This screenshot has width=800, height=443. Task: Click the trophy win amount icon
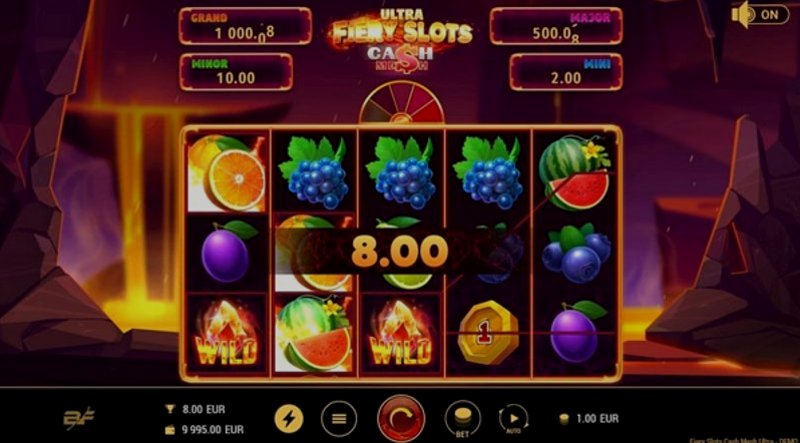click(x=170, y=409)
